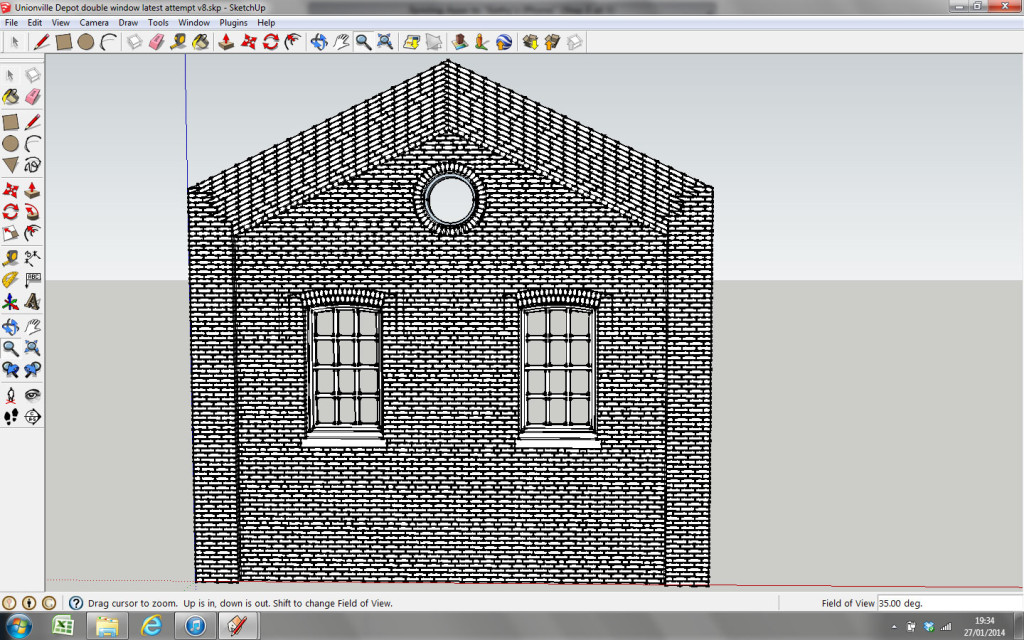The height and width of the screenshot is (640, 1024).
Task: Open the Help menu
Action: tap(266, 22)
